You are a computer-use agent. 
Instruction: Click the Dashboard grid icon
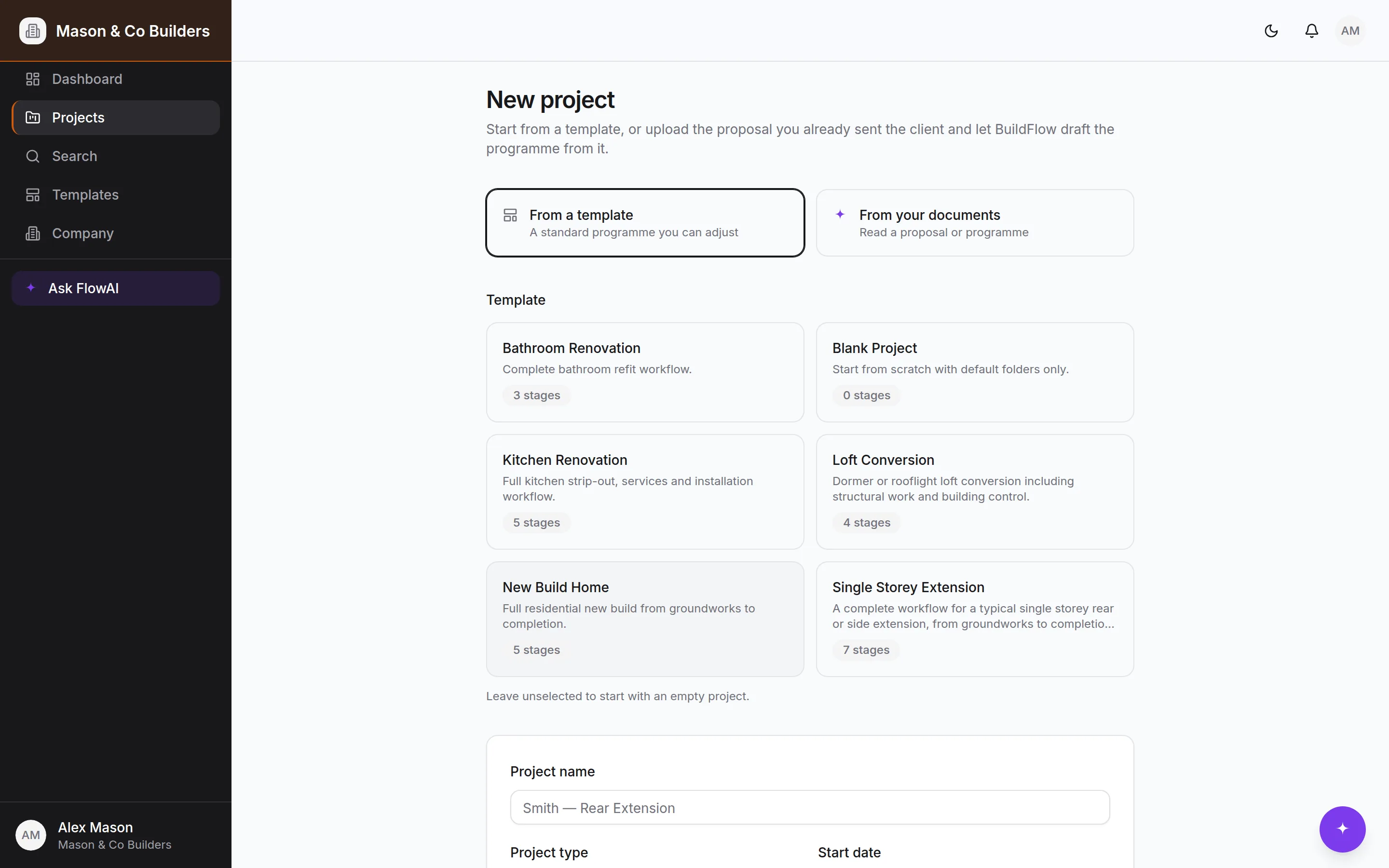click(33, 79)
